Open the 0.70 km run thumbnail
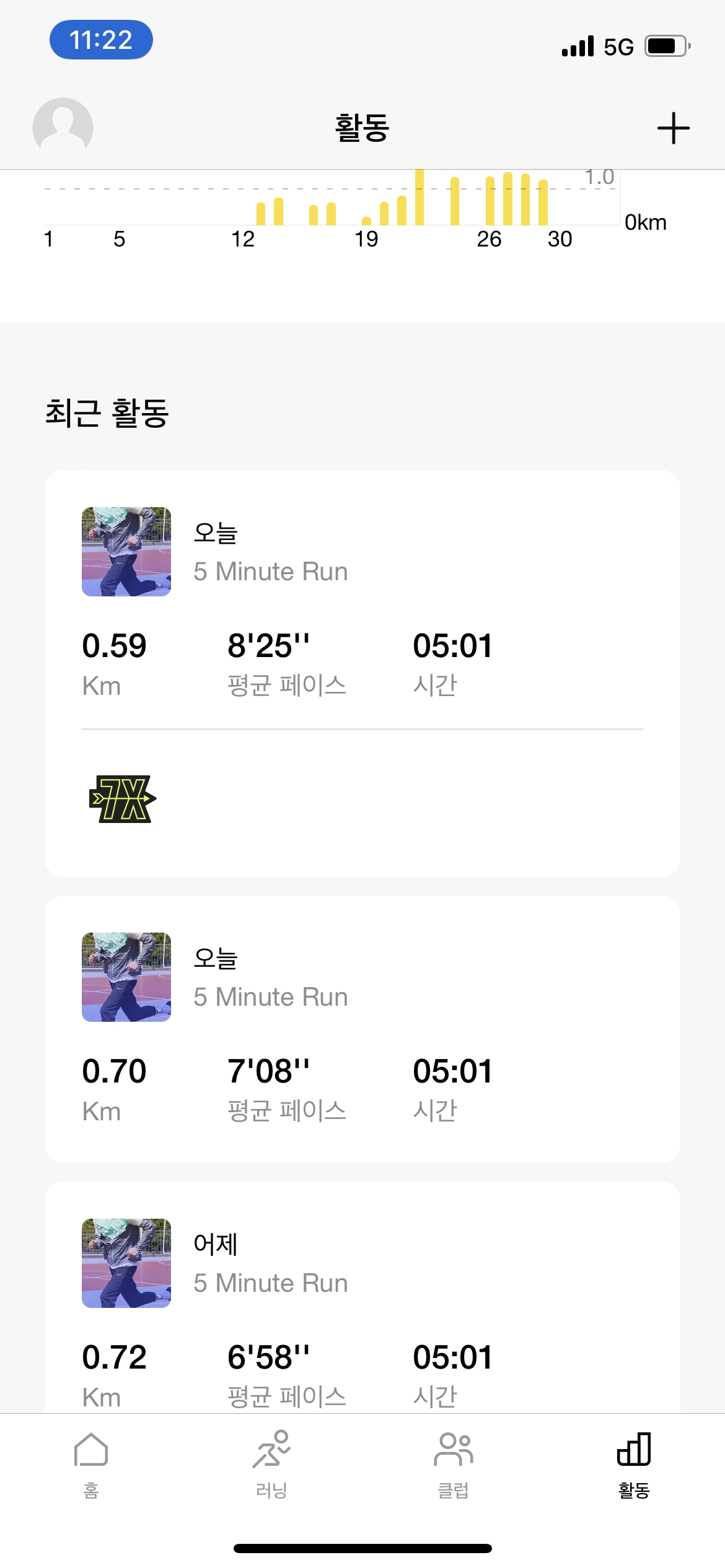This screenshot has height=1568, width=725. [126, 977]
